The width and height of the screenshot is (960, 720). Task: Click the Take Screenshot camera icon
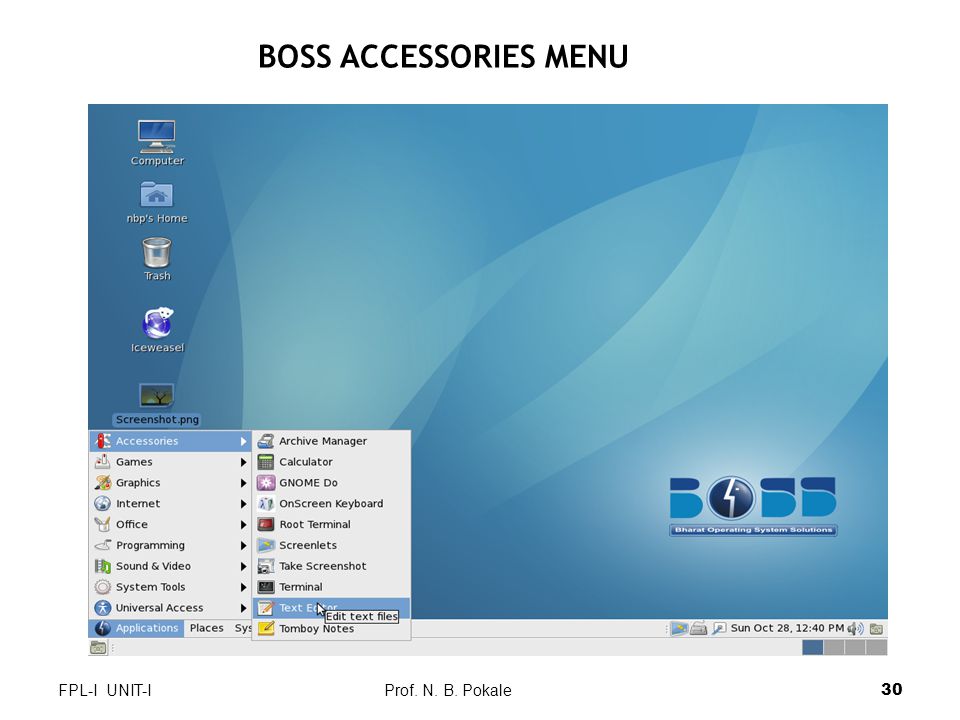tap(266, 566)
